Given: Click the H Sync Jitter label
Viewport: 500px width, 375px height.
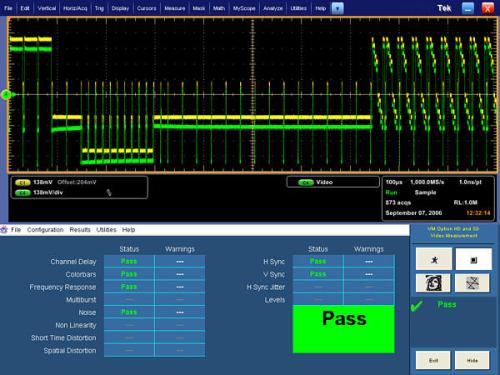Looking at the screenshot, I should (266, 287).
